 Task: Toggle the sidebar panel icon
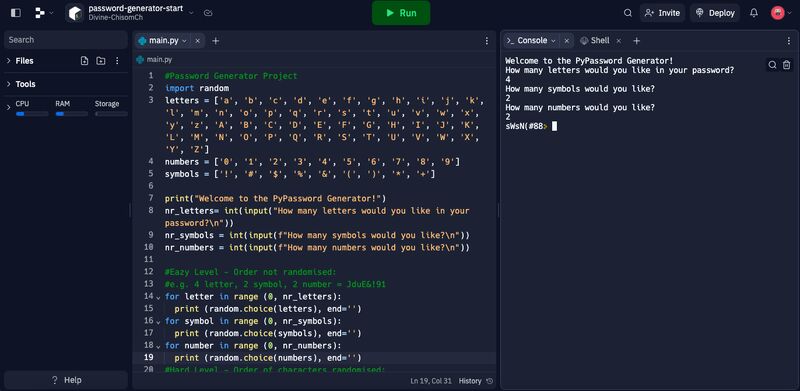(x=16, y=13)
